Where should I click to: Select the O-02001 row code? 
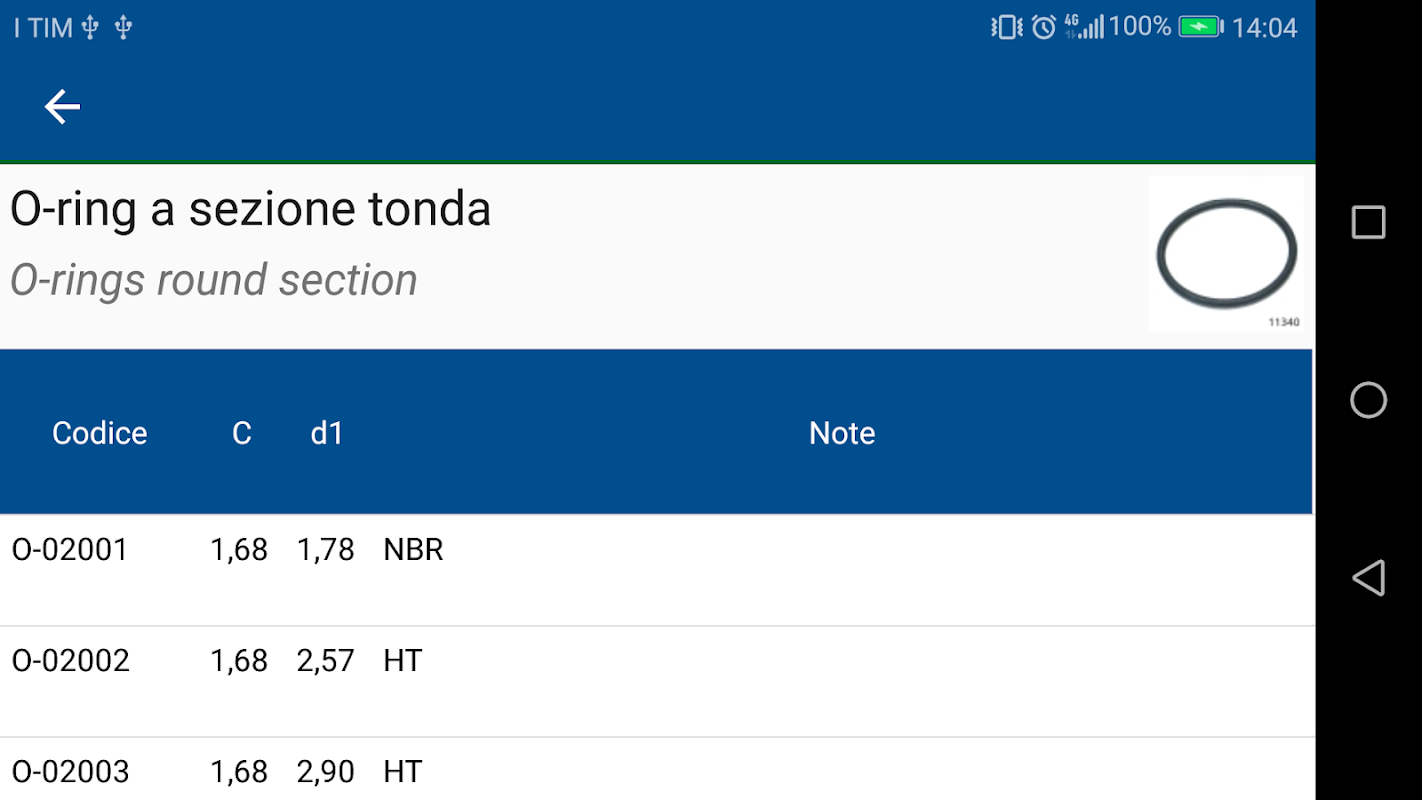coord(70,550)
